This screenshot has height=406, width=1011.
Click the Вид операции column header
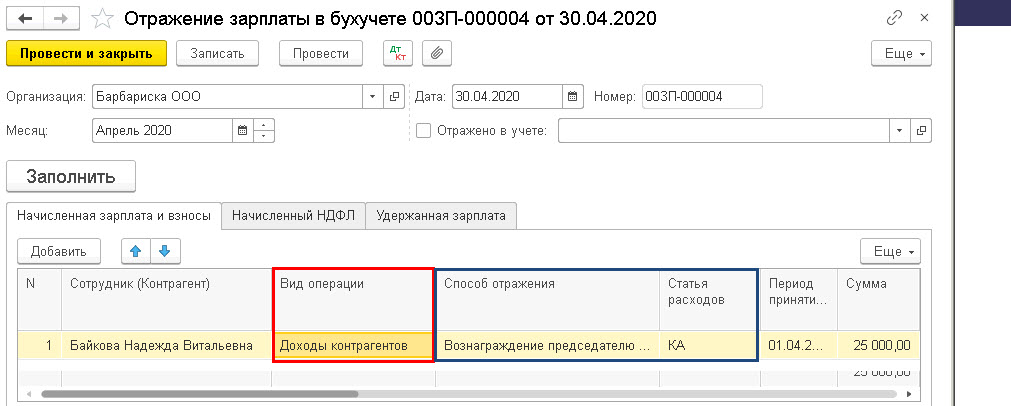(x=353, y=300)
